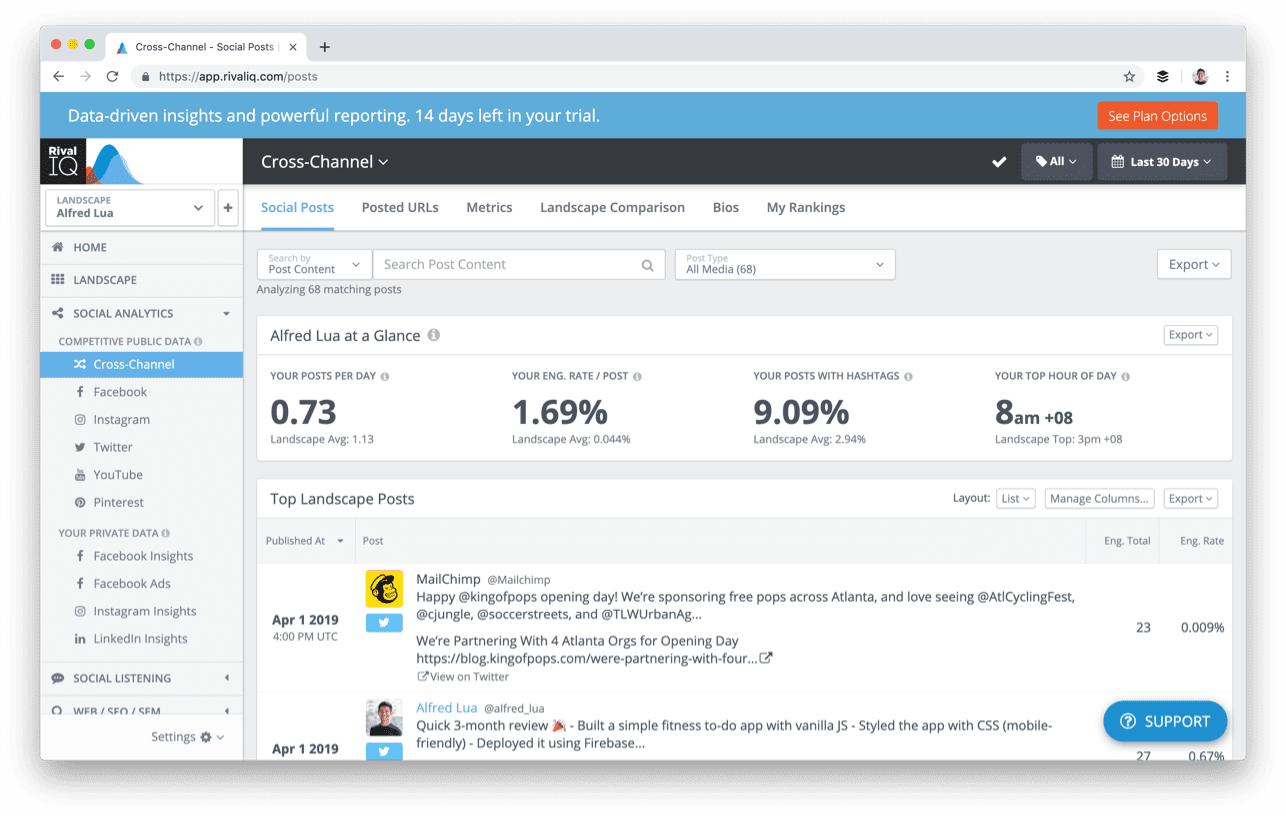The image size is (1286, 816).
Task: Click the white checkmark in the header
Action: [998, 162]
